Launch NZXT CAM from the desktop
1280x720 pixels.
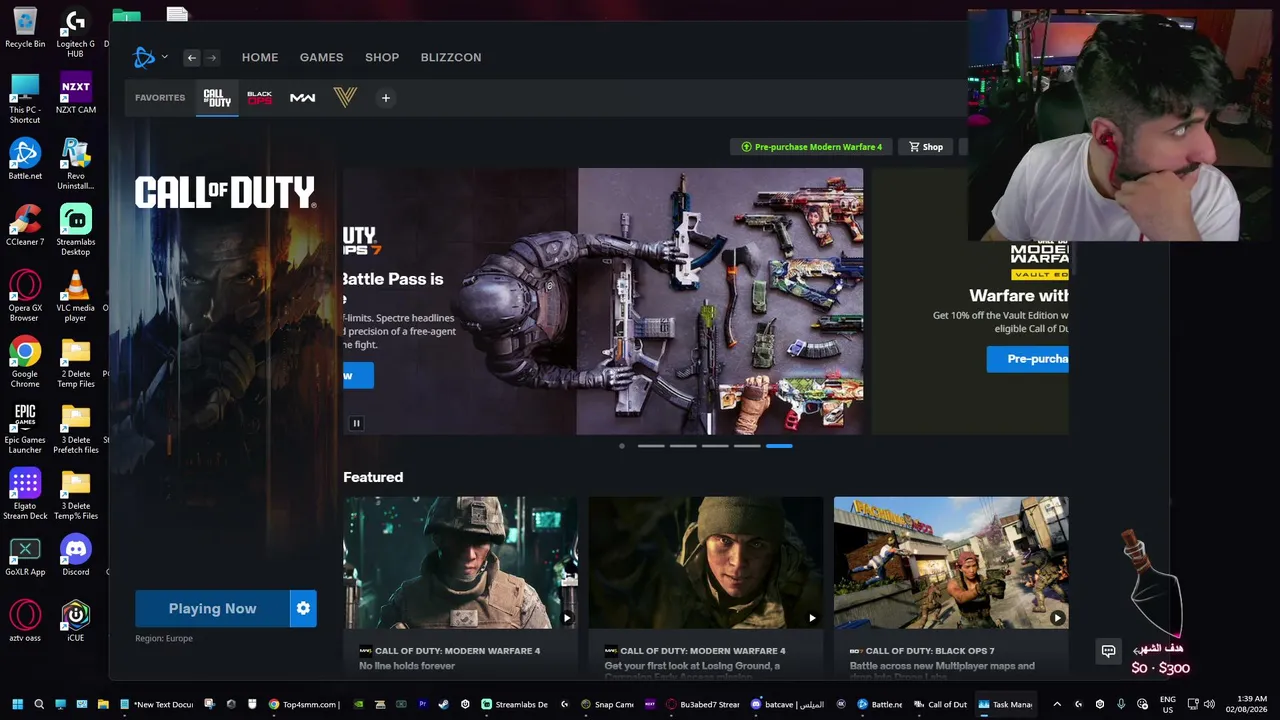(75, 94)
